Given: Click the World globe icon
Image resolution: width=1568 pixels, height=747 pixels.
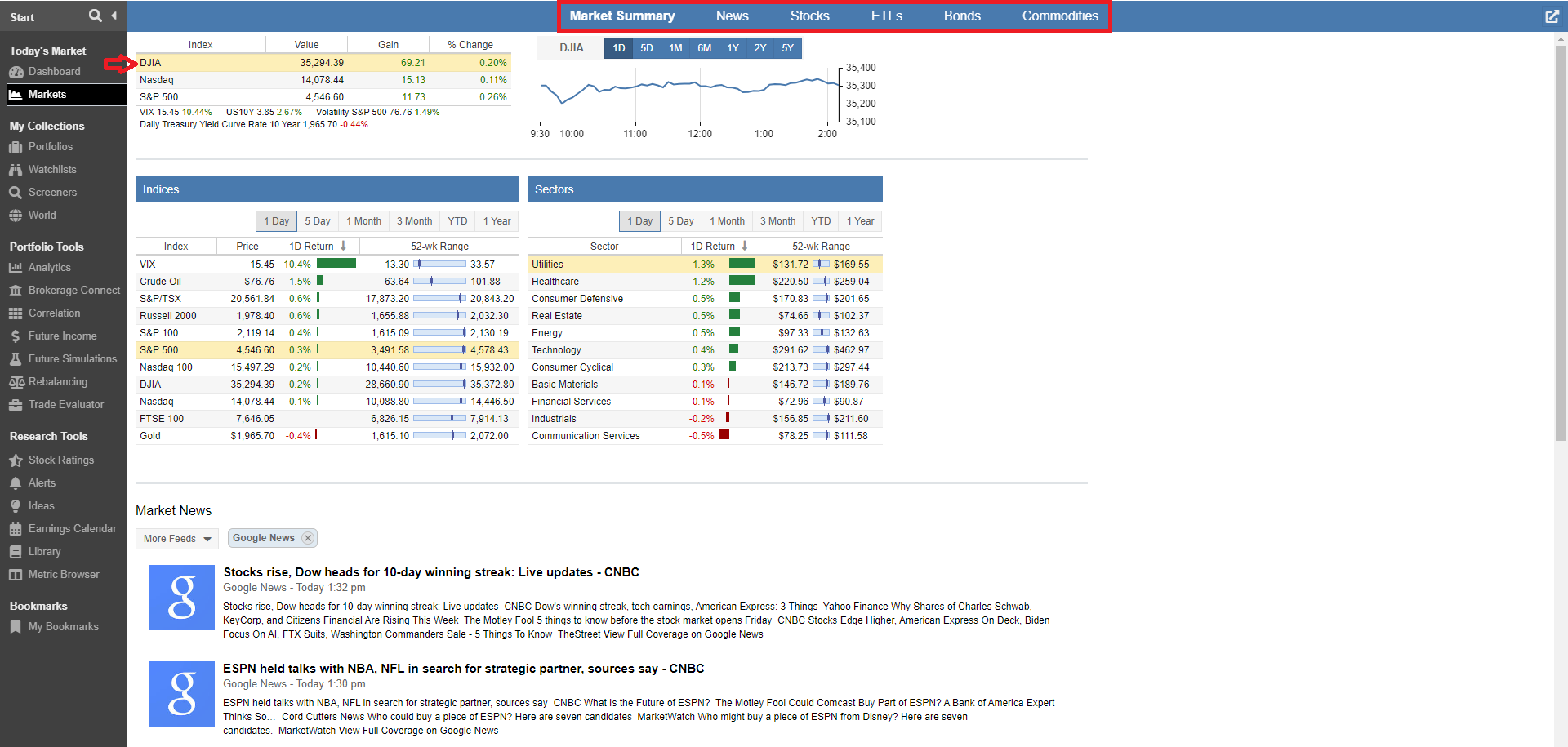Looking at the screenshot, I should pyautogui.click(x=16, y=216).
